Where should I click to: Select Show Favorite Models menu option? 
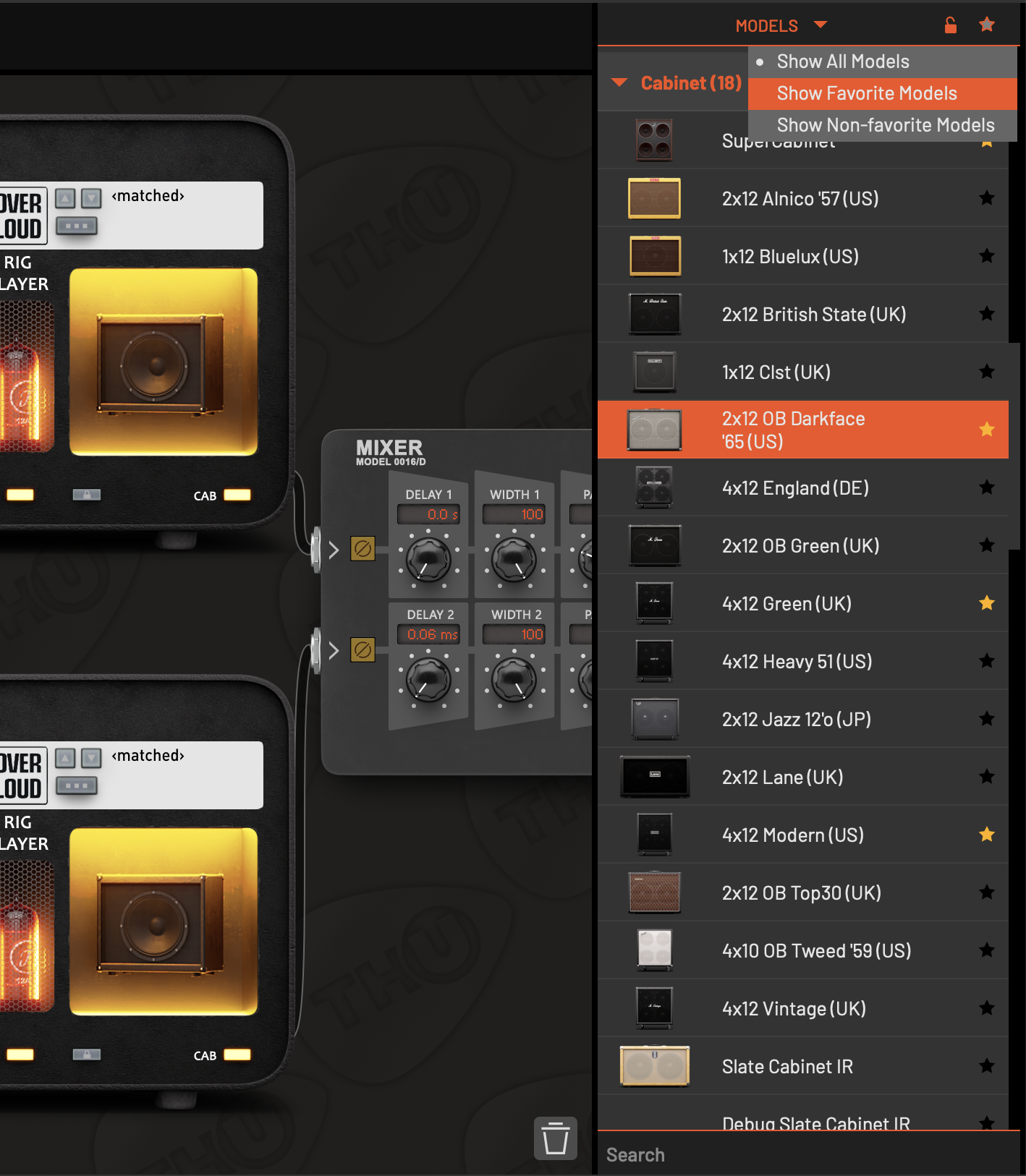[866, 93]
